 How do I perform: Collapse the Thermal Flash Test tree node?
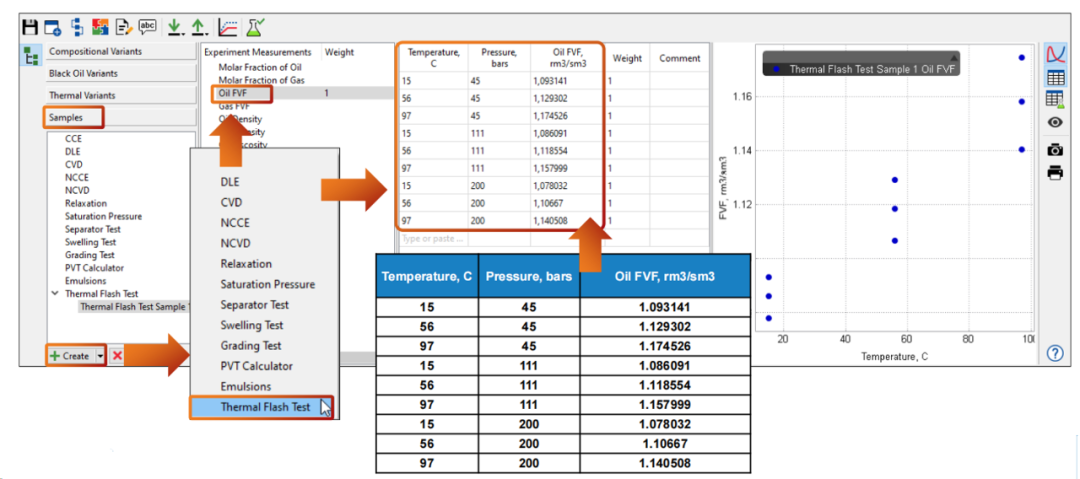click(x=55, y=294)
